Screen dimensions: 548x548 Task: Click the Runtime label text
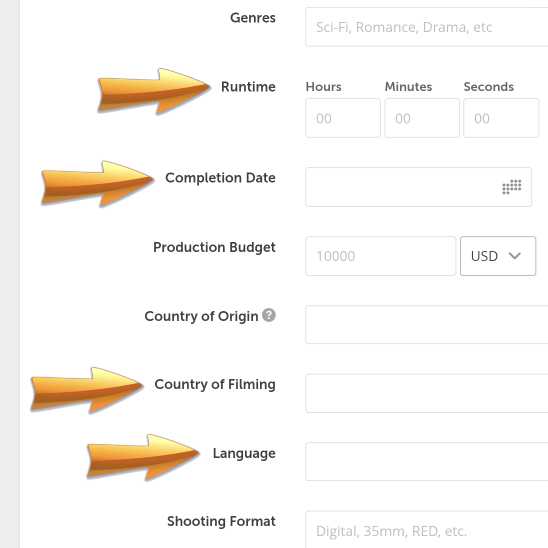tap(248, 87)
